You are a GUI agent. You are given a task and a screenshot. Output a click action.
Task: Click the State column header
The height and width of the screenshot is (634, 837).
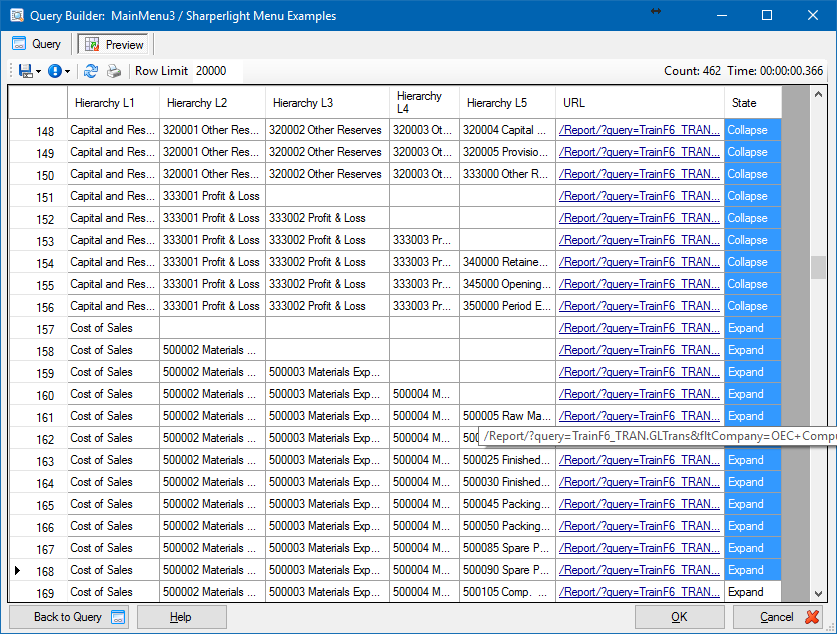(753, 102)
